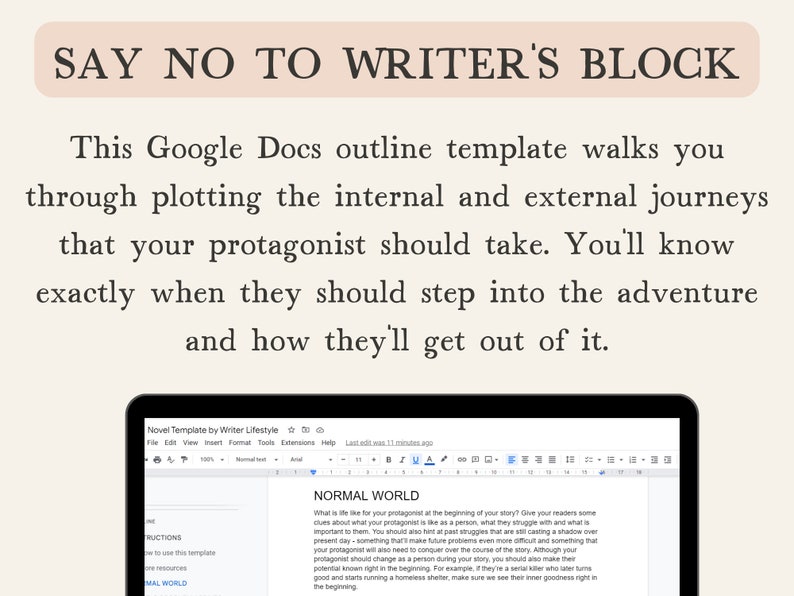Select the Paint format tool
This screenshot has width=794, height=596.
(184, 459)
